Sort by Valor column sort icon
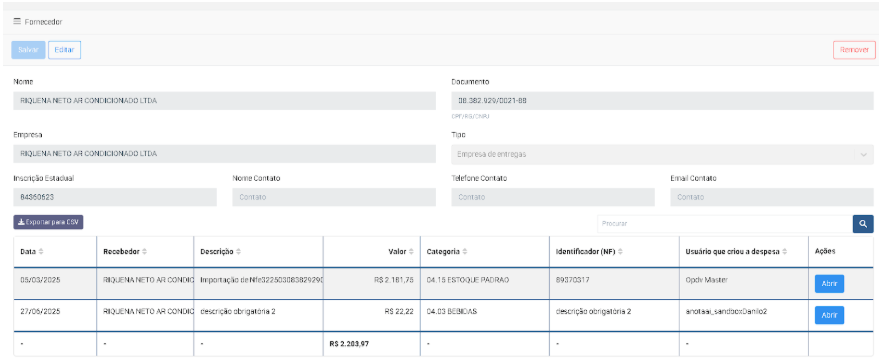879x361 pixels. click(x=411, y=252)
